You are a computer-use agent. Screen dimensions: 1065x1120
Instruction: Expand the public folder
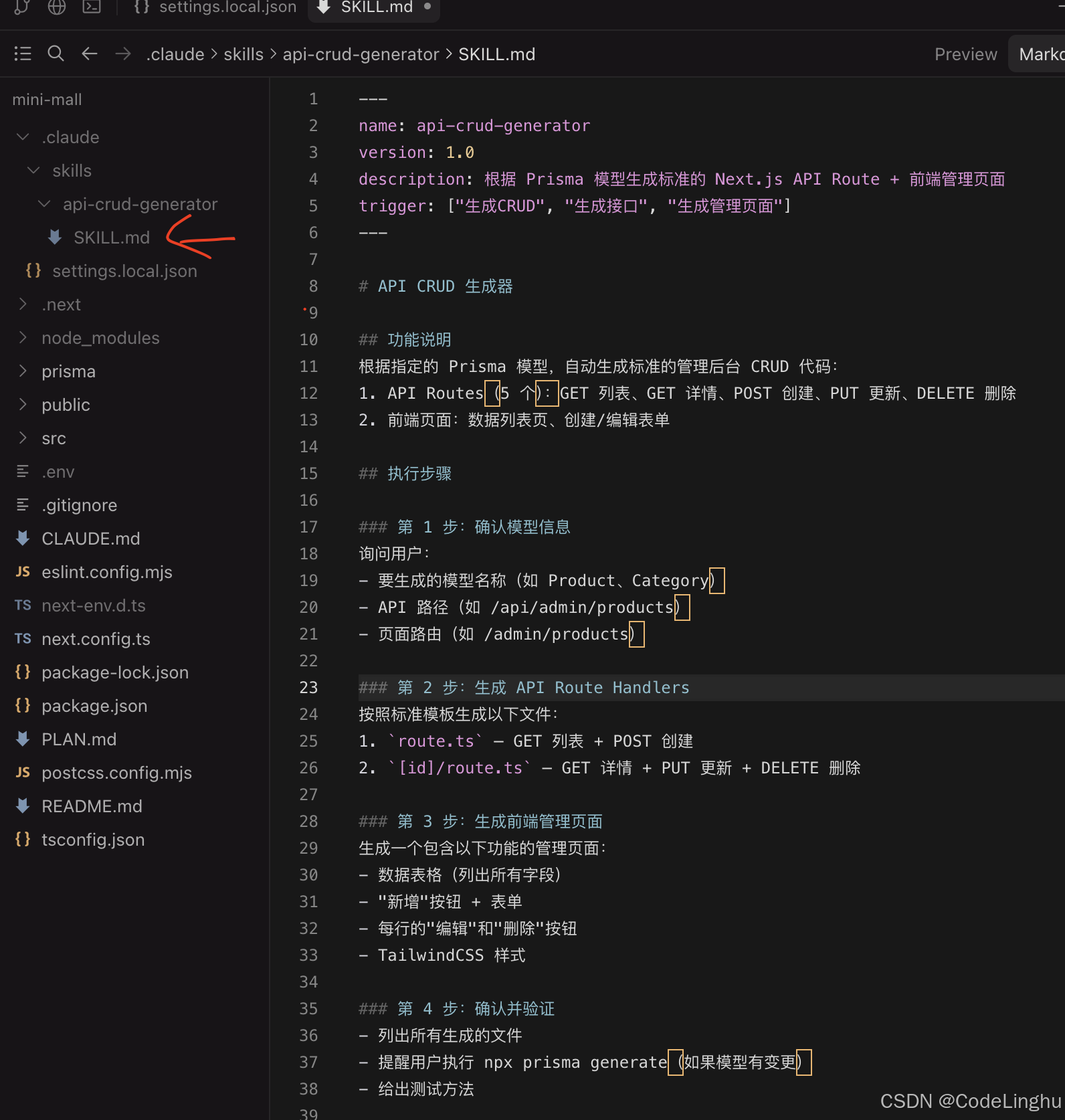(x=23, y=404)
